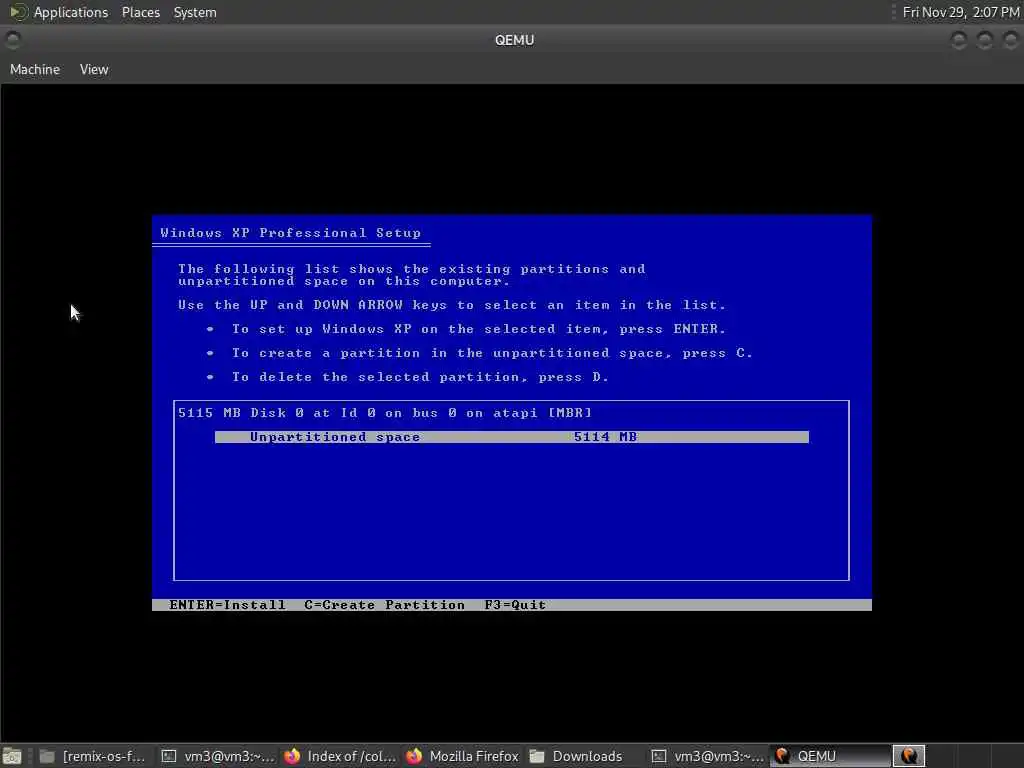The image size is (1024, 768).
Task: Switch to the first vm3@vm3 terminal window
Action: (x=218, y=756)
